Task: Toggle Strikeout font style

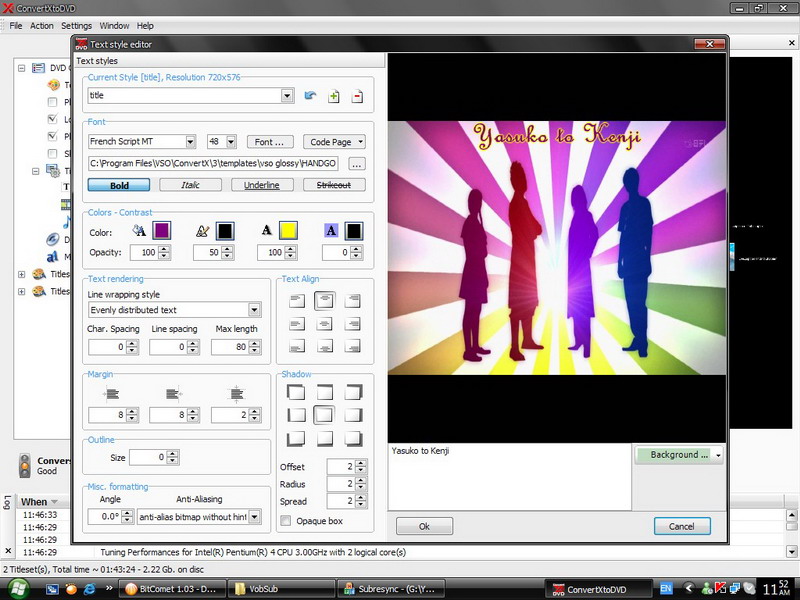Action: coord(334,185)
